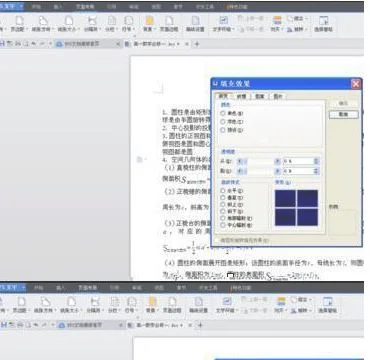370x360 pixels.
Task: Click 背景 background icon in lower ribbon
Action: [152, 302]
